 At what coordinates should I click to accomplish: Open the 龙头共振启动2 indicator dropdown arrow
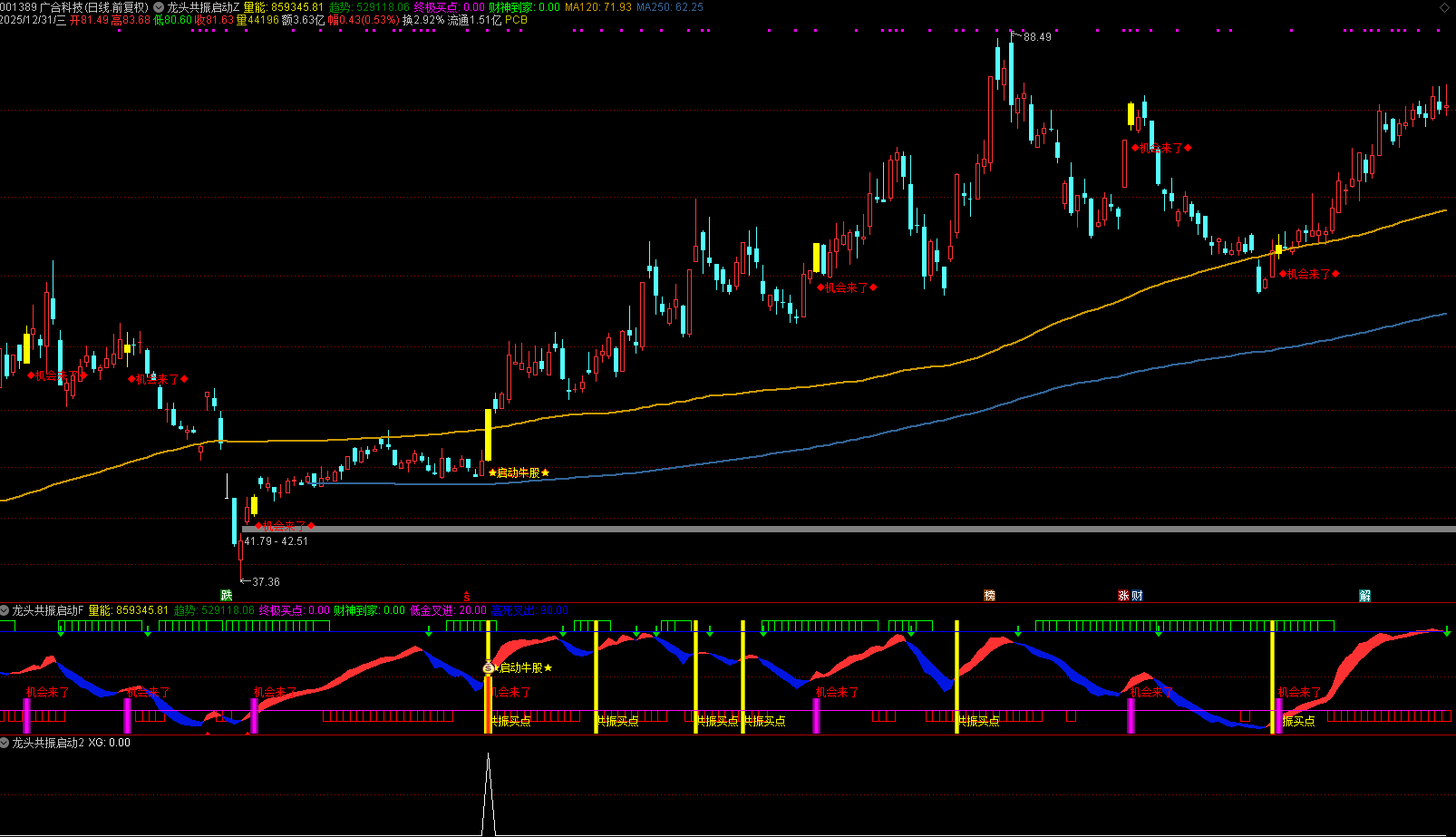click(5, 743)
